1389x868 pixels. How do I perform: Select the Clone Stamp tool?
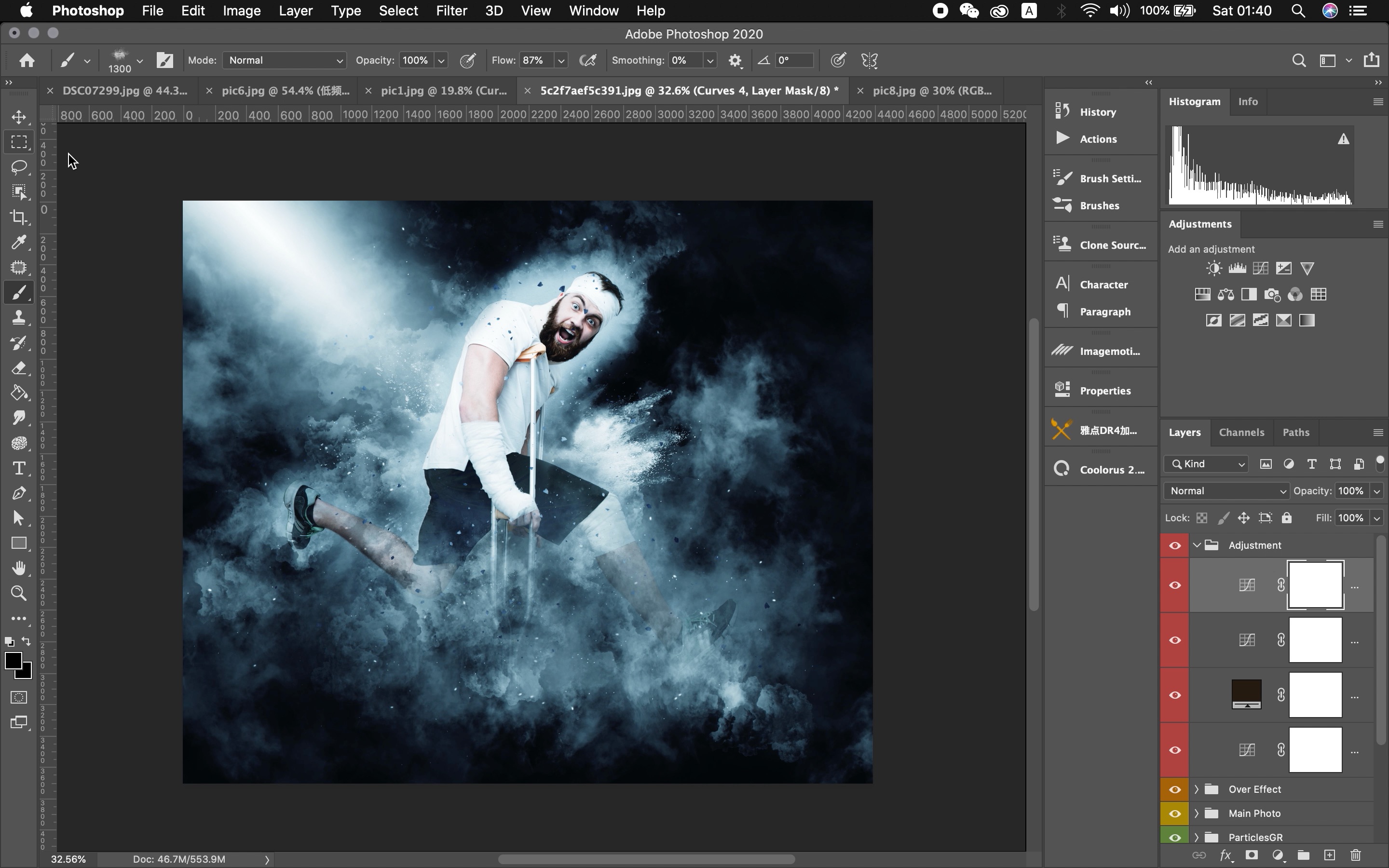click(x=19, y=317)
